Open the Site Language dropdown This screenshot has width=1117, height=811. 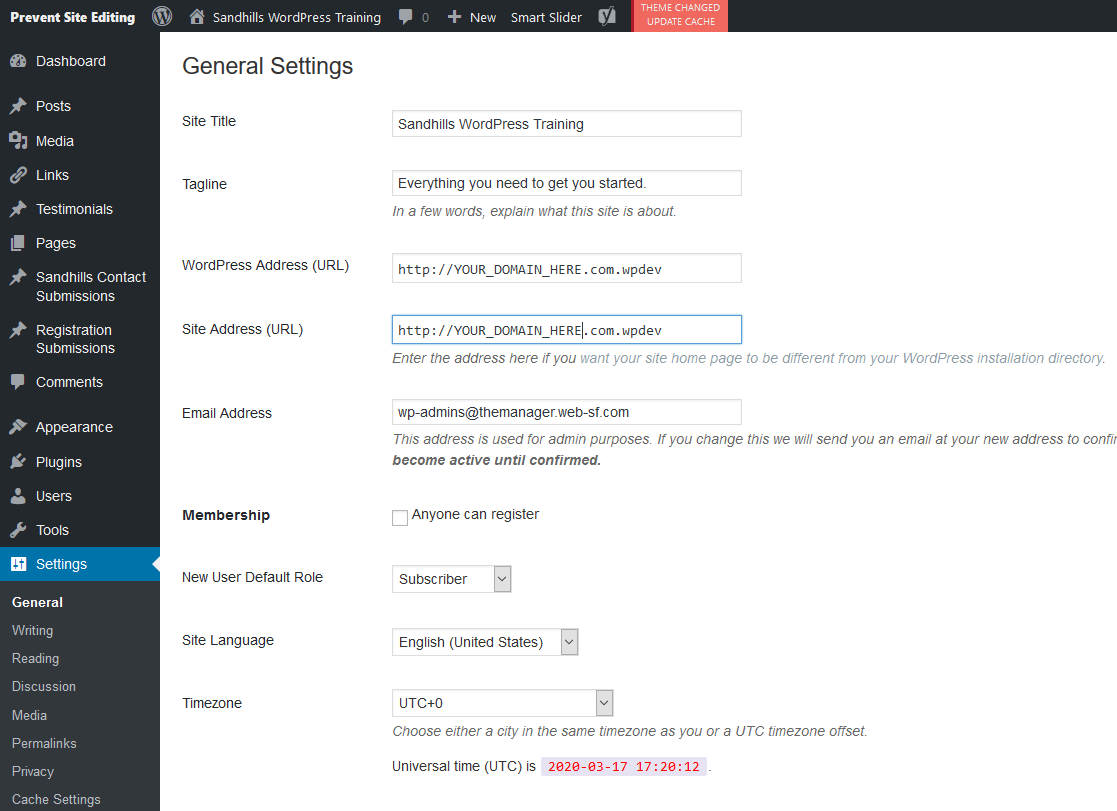click(484, 641)
